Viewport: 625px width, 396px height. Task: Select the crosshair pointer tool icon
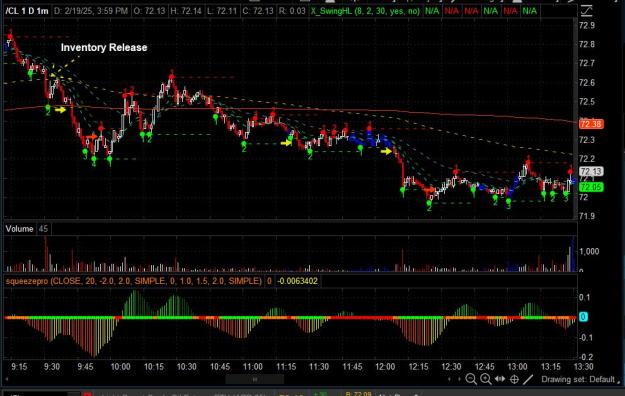pos(514,379)
